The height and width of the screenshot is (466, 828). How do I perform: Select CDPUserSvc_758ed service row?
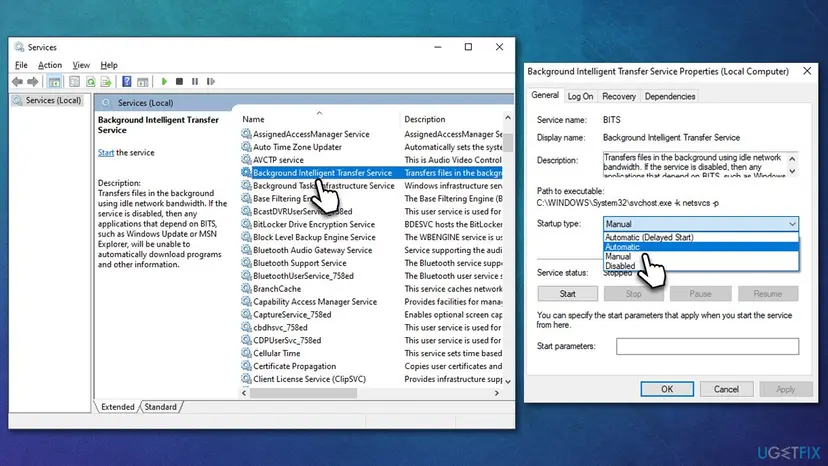click(x=371, y=340)
